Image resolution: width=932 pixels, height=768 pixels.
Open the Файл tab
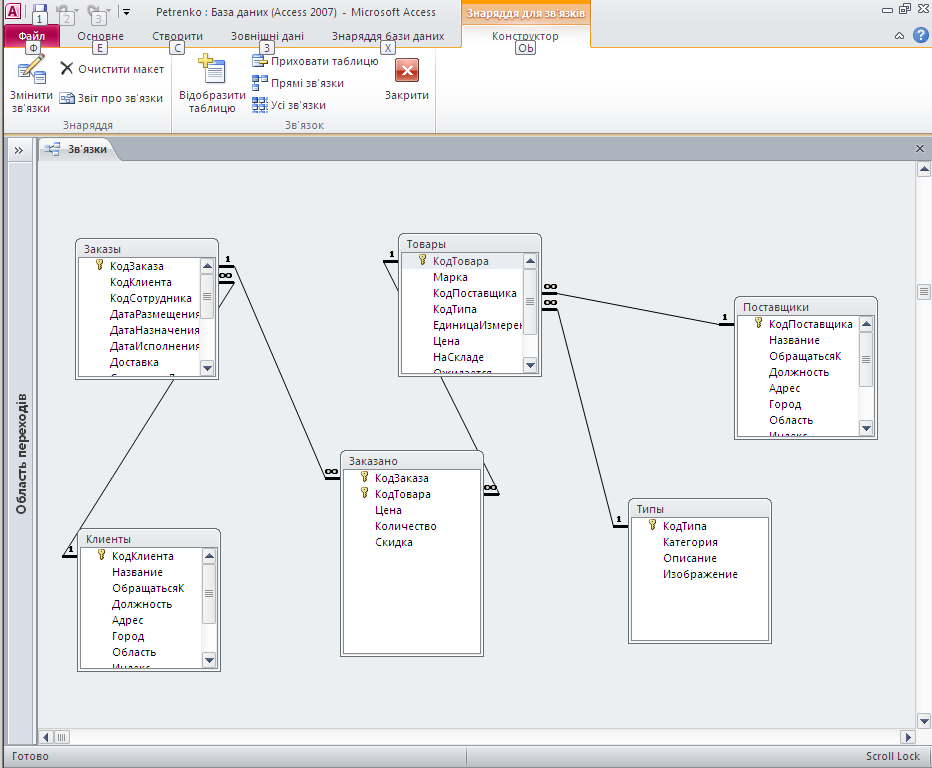(32, 36)
